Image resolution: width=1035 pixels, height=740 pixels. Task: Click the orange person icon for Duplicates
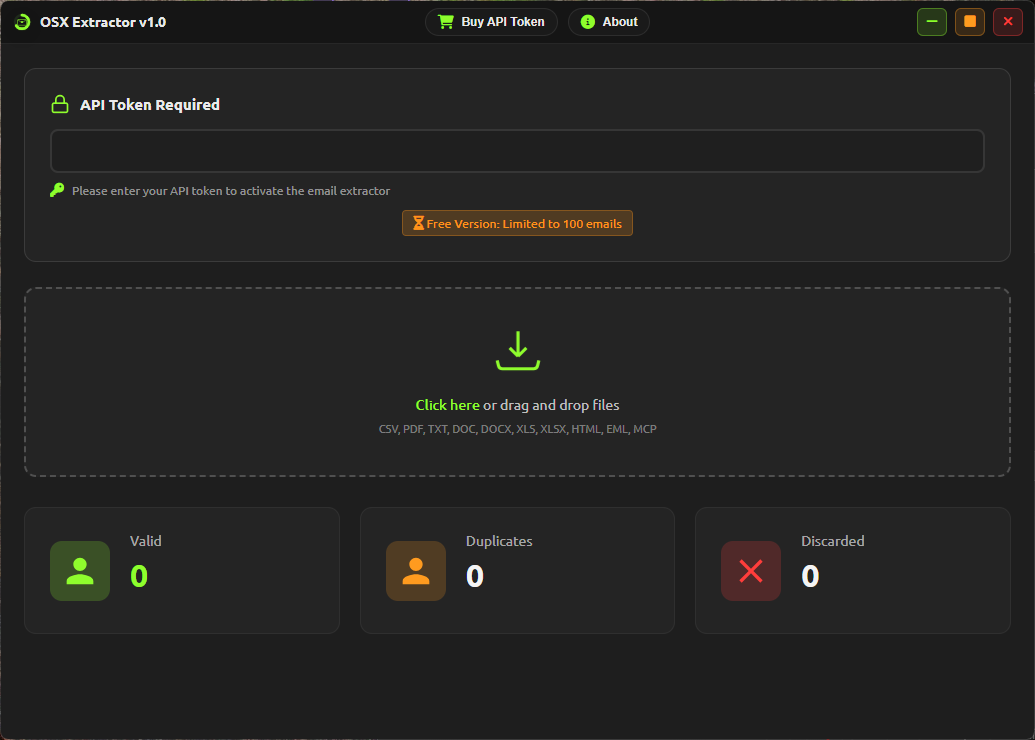pos(415,571)
